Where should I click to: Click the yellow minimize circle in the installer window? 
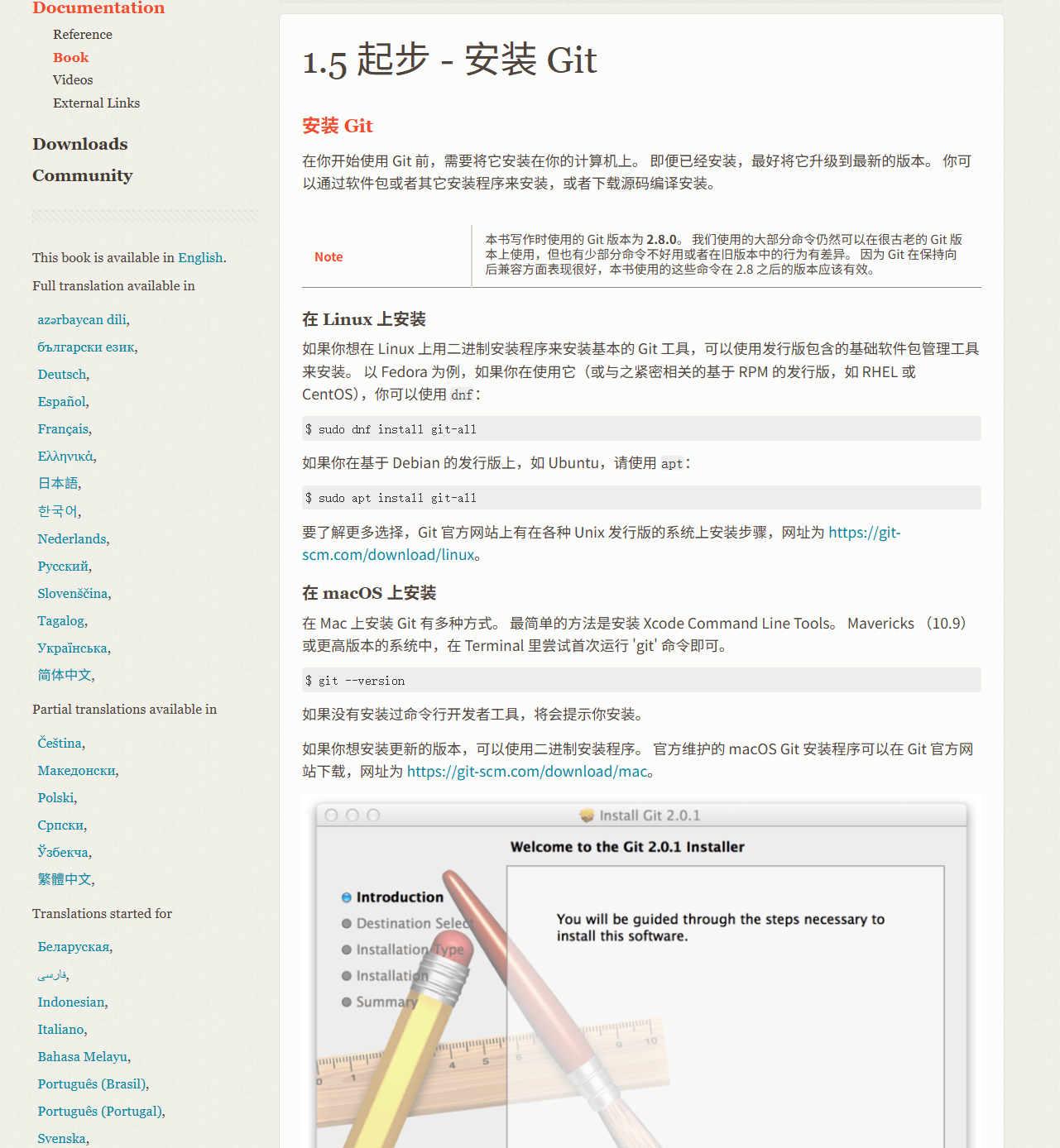351,815
